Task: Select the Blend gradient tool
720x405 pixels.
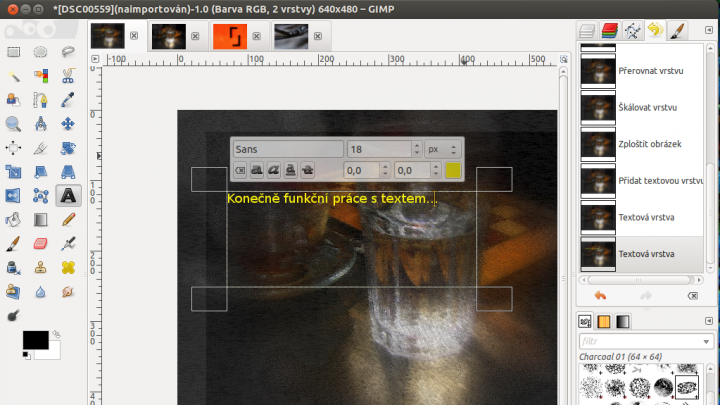Action: (x=40, y=219)
